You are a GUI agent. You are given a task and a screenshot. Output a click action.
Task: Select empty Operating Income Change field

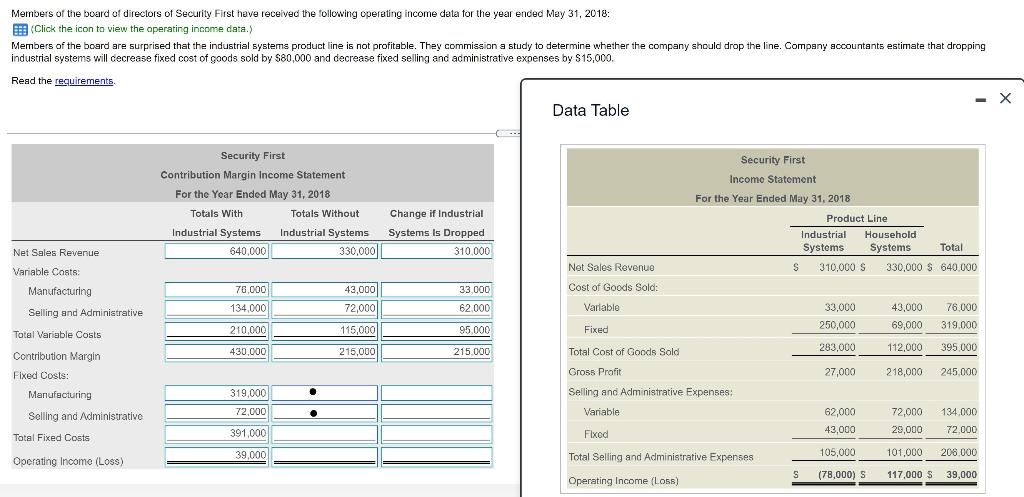pyautogui.click(x=437, y=456)
